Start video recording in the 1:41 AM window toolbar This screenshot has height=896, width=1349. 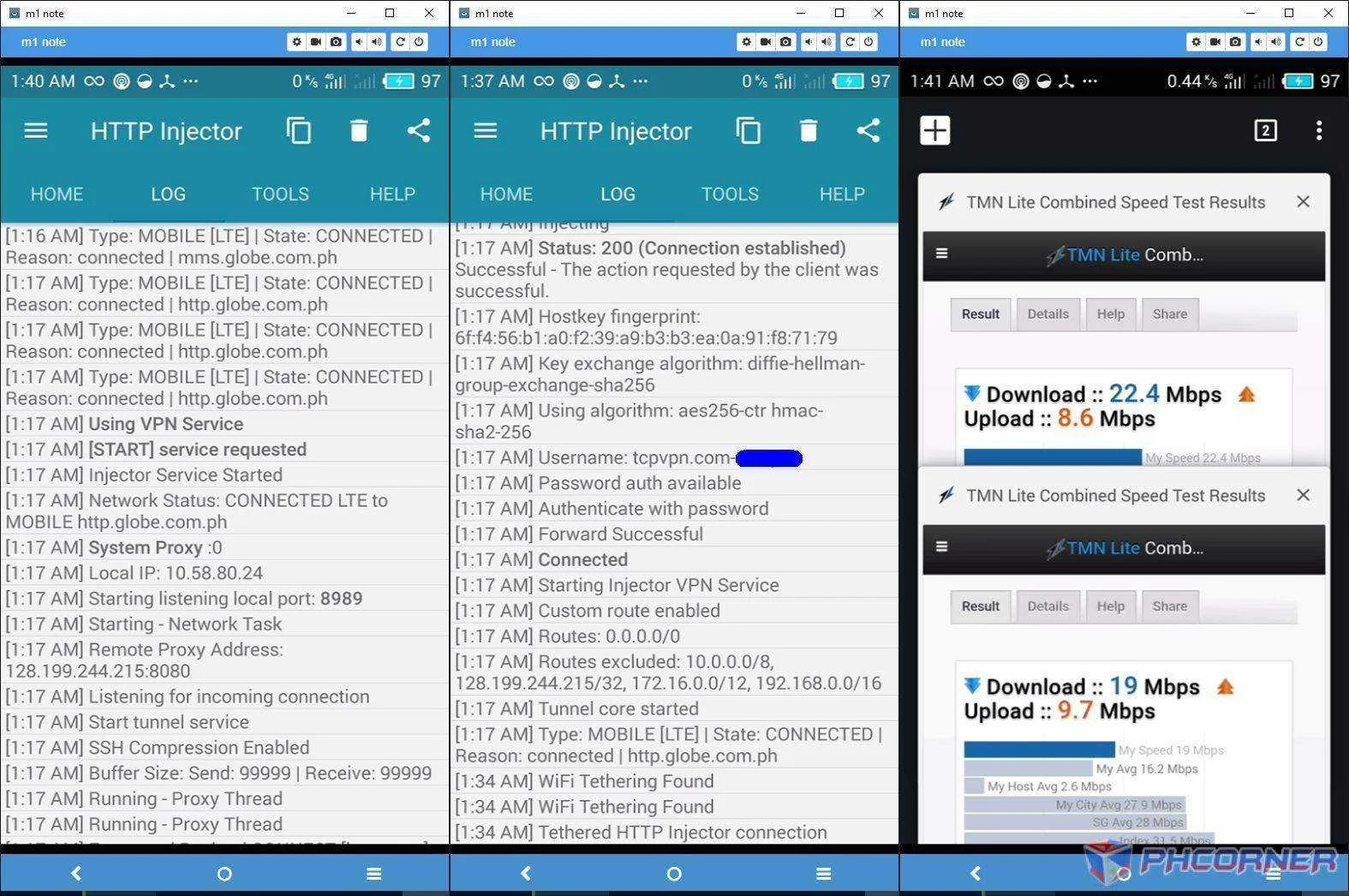click(1215, 41)
